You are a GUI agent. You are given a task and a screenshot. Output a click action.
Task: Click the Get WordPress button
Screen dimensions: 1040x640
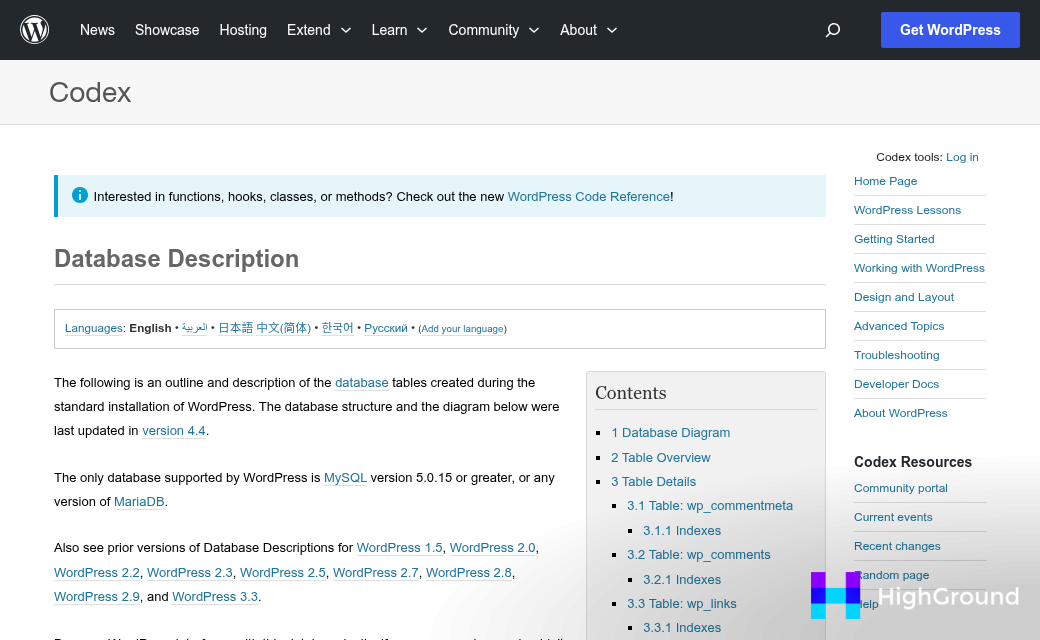click(949, 30)
